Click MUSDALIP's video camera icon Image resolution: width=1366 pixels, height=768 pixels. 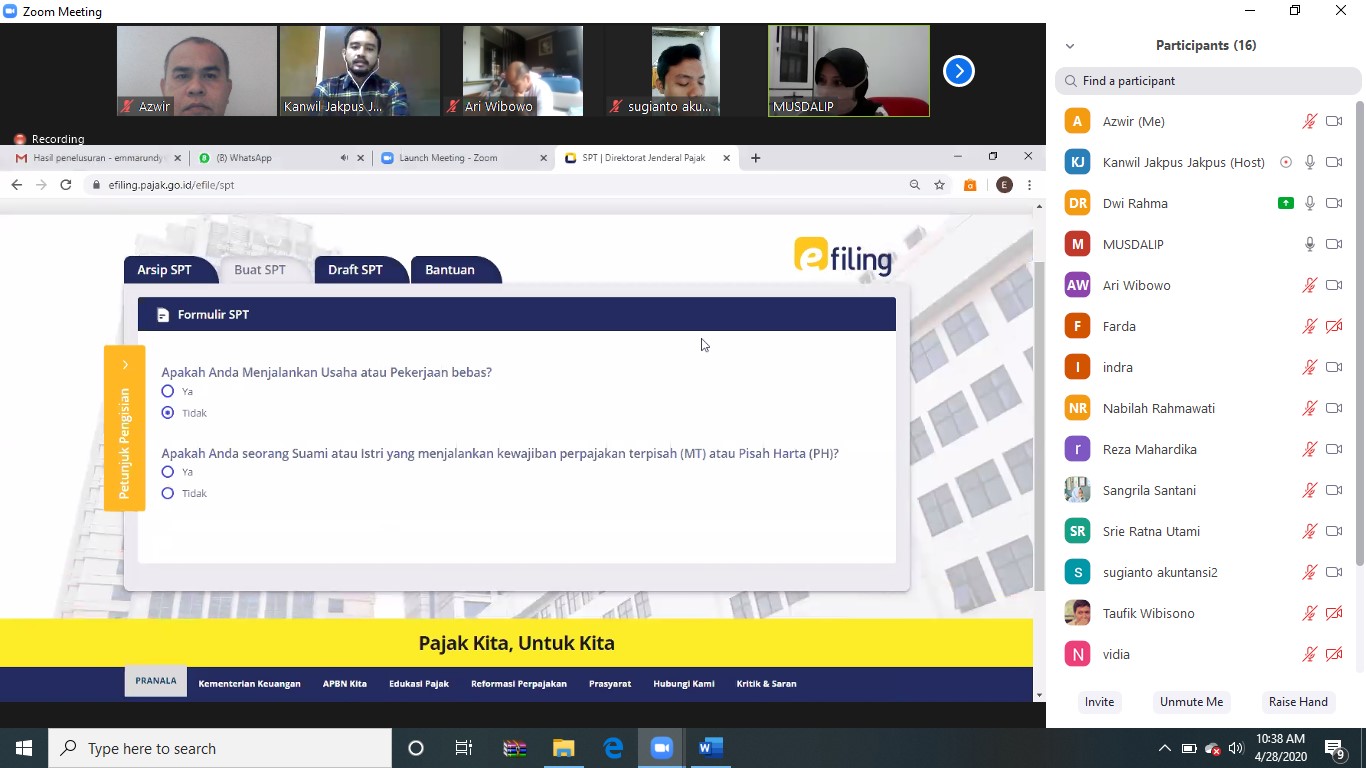[1333, 244]
